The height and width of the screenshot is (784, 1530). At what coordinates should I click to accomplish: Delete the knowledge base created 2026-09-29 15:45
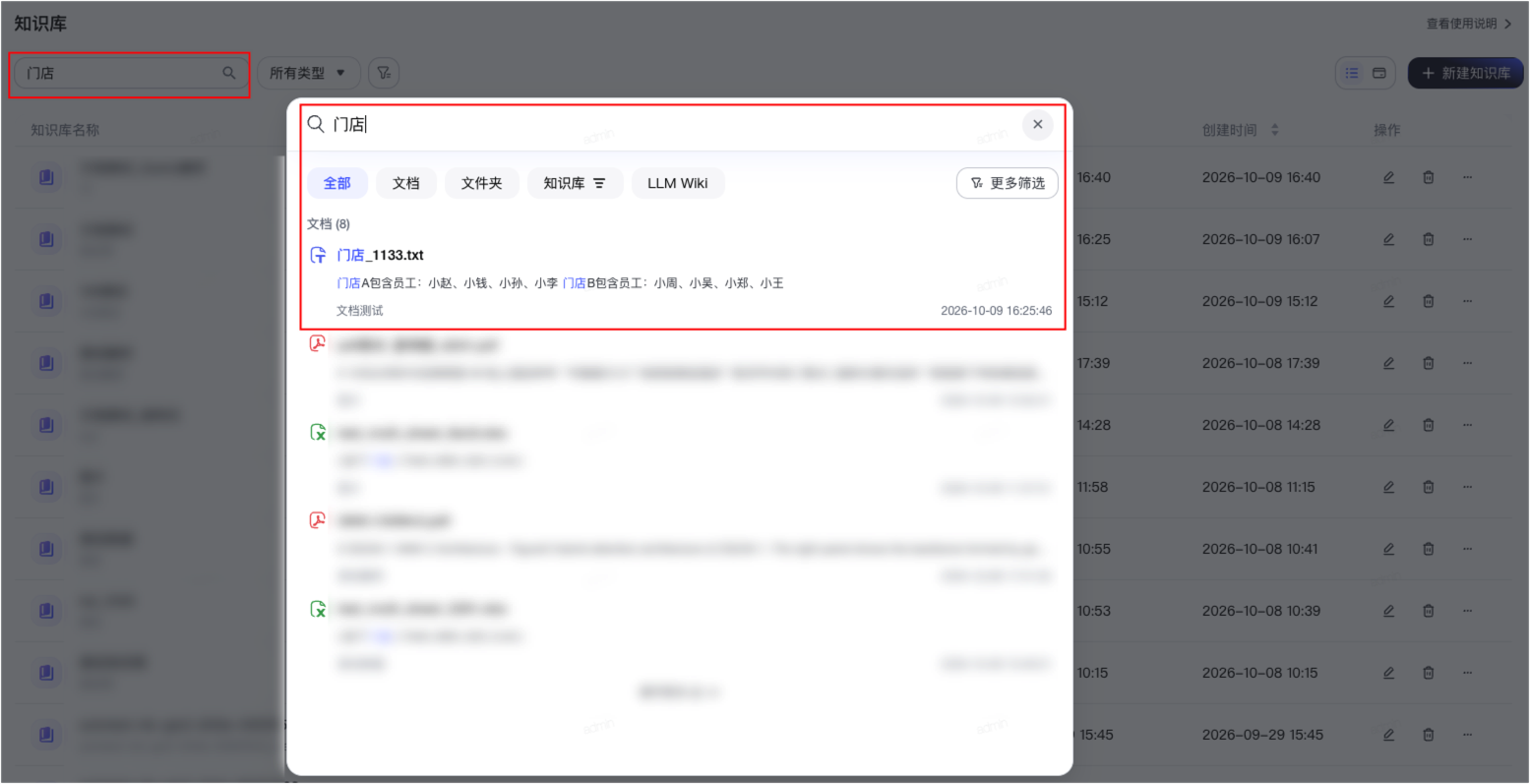(x=1428, y=735)
